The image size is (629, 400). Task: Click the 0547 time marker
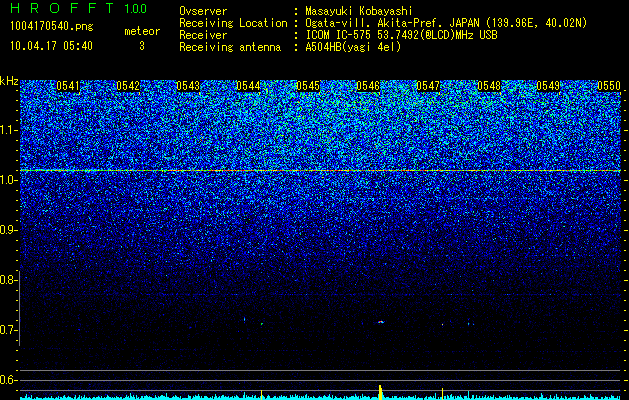click(428, 86)
